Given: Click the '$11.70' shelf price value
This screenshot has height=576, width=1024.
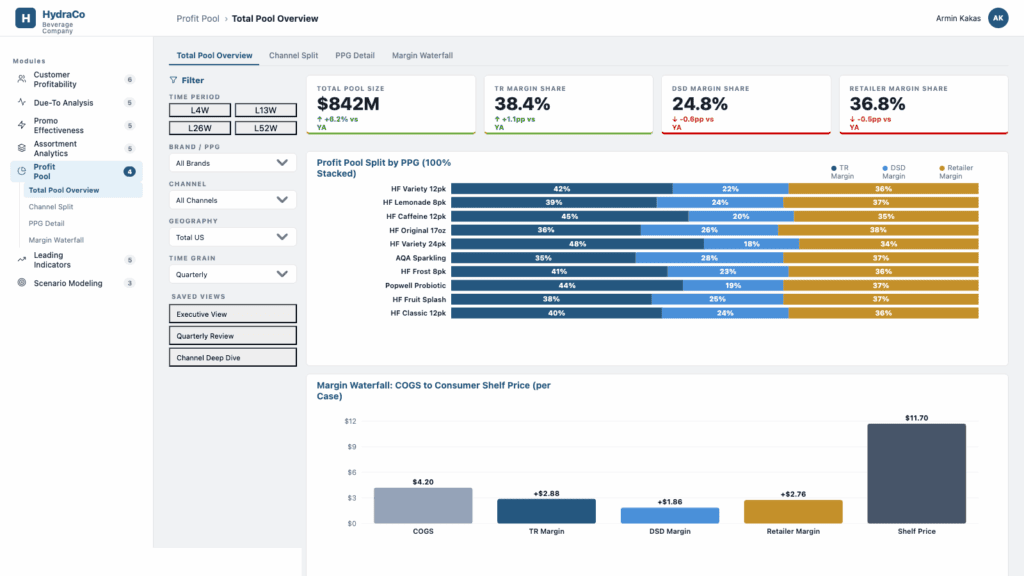Looking at the screenshot, I should [916, 418].
